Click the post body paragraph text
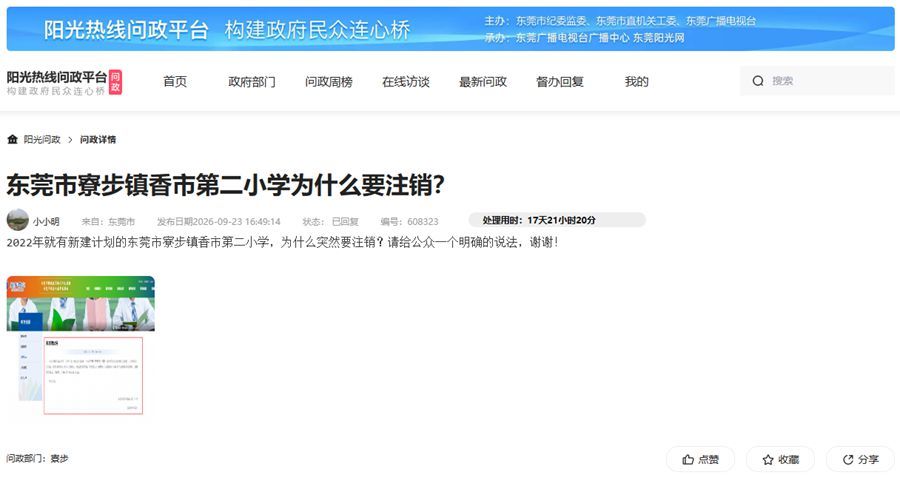The height and width of the screenshot is (492, 900). tap(282, 242)
